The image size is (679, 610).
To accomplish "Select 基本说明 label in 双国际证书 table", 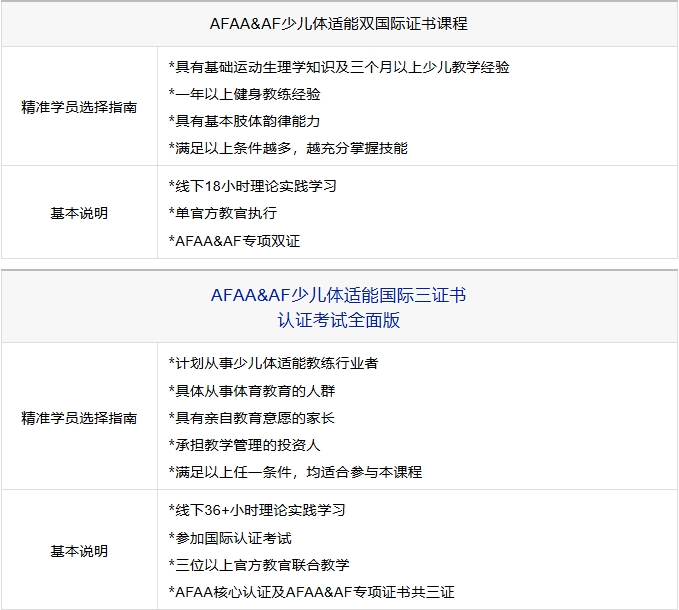I will [x=79, y=213].
